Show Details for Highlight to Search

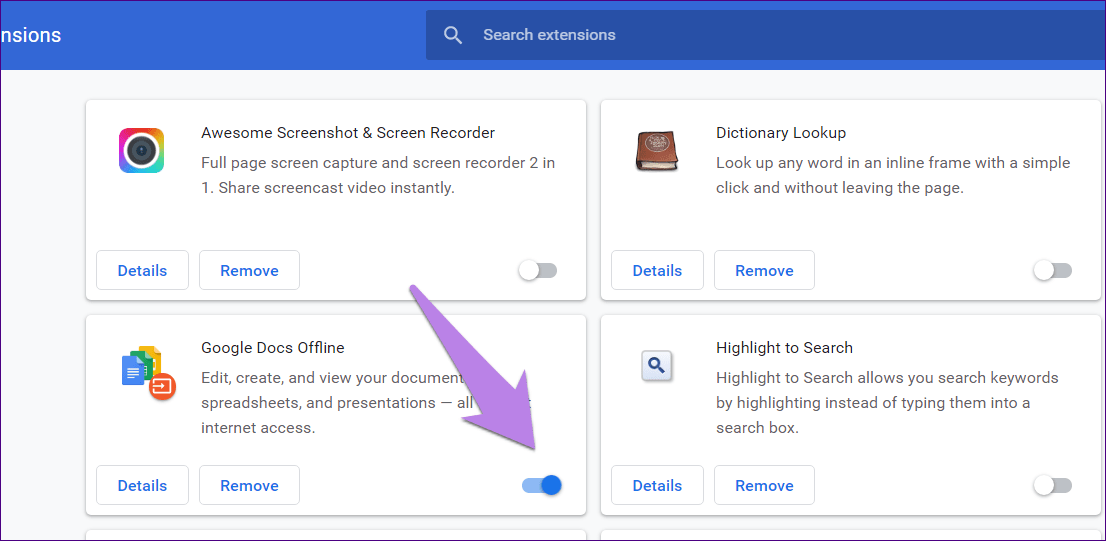[657, 485]
